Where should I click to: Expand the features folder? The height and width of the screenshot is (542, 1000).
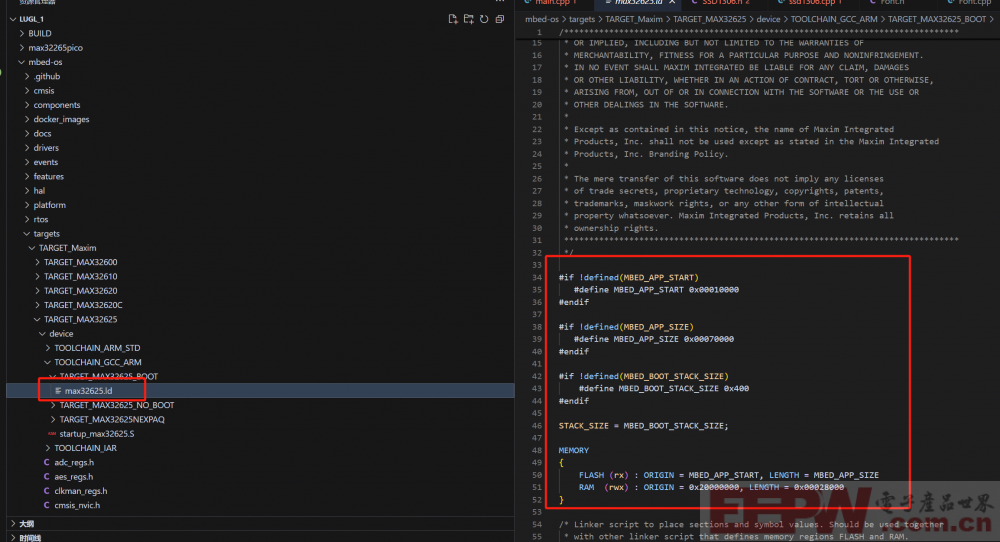[x=27, y=176]
